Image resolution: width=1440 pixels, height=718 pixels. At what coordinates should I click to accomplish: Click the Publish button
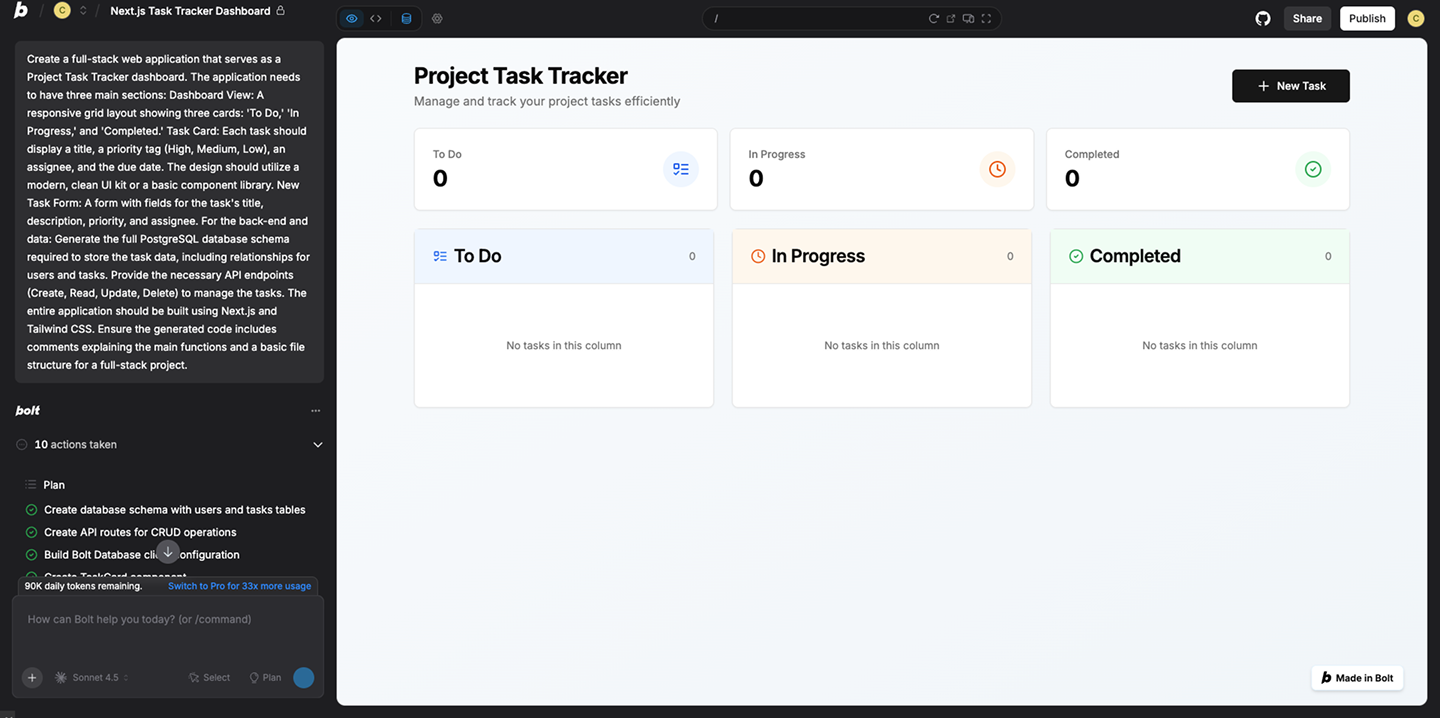coord(1366,18)
